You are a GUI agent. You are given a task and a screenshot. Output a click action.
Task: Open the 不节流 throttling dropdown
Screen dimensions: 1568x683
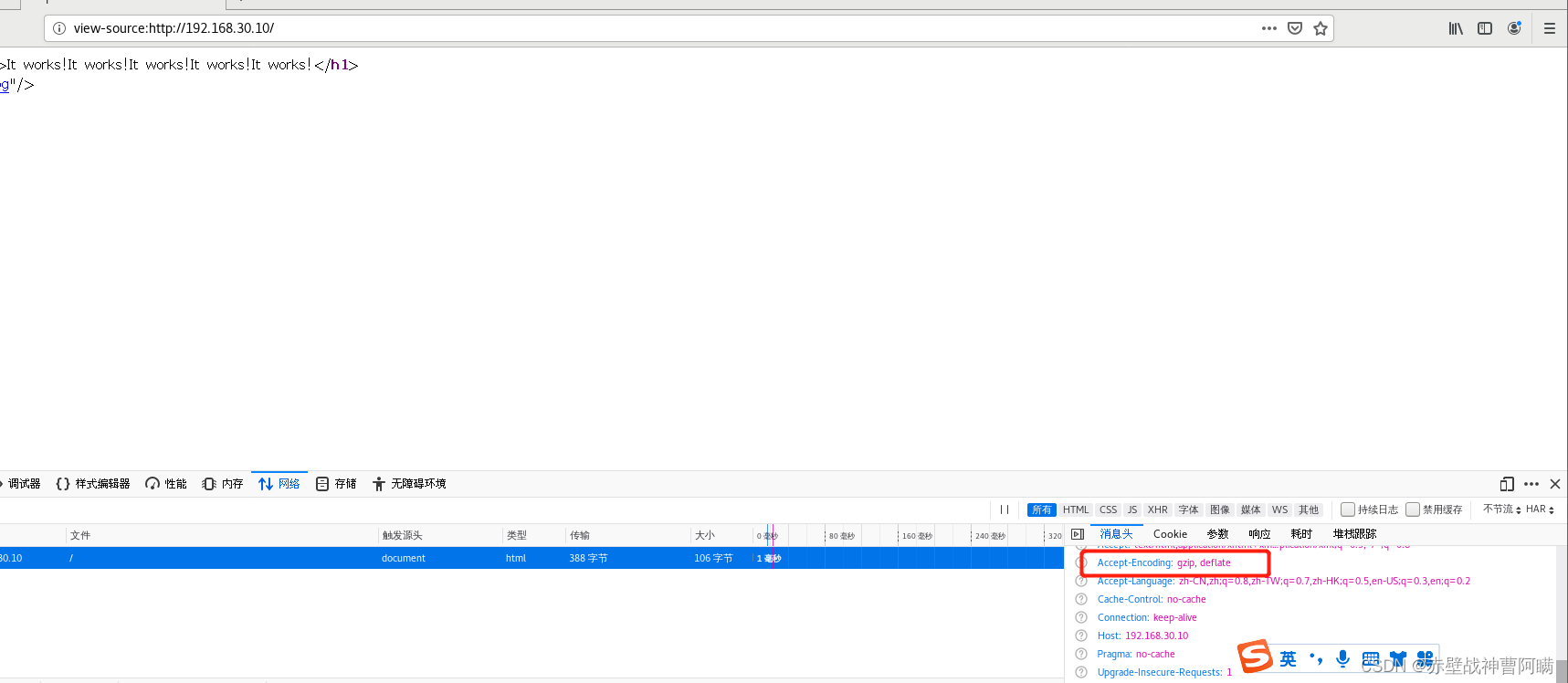point(1501,510)
